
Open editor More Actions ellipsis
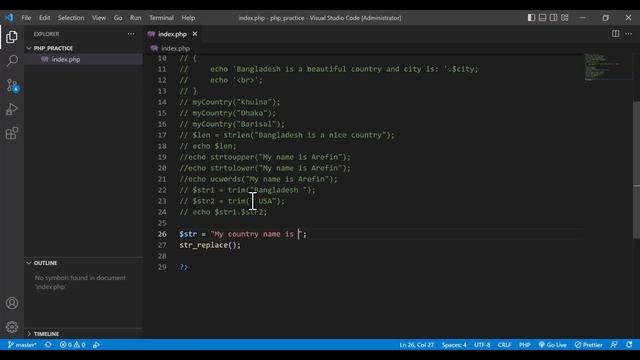click(628, 33)
